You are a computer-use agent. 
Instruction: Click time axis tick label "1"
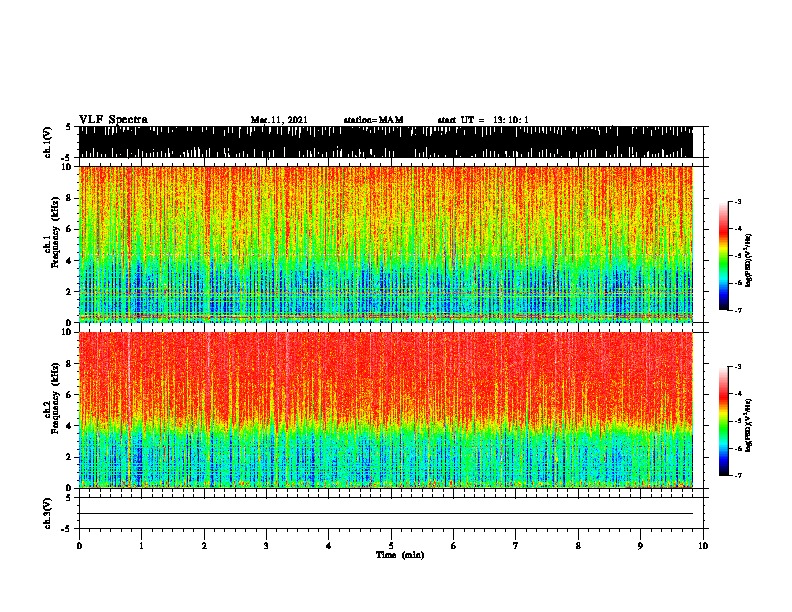tap(141, 546)
